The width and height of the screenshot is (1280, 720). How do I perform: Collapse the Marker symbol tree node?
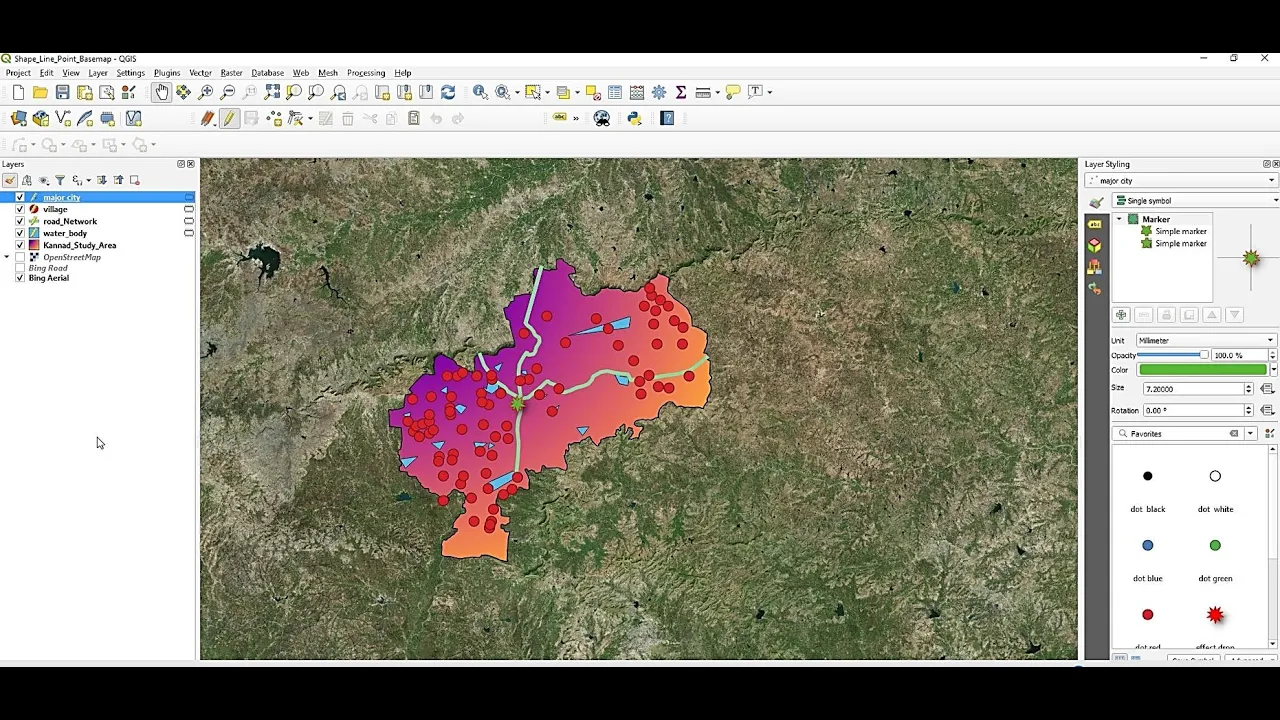(x=1119, y=219)
